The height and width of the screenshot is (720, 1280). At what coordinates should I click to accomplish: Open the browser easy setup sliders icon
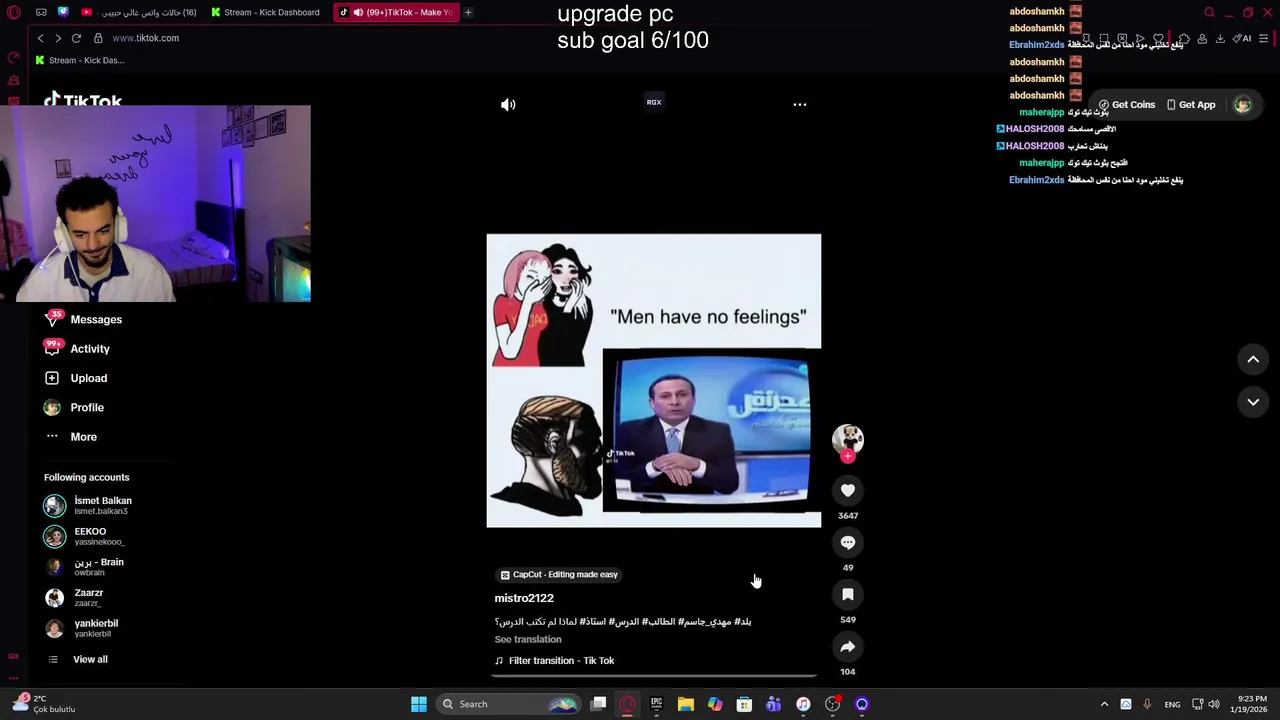pyautogui.click(x=1264, y=38)
